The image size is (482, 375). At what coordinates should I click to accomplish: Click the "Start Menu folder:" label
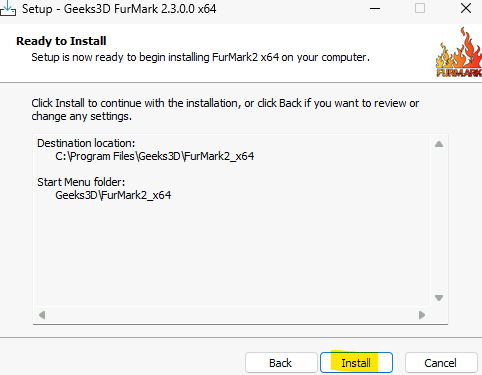[81, 182]
